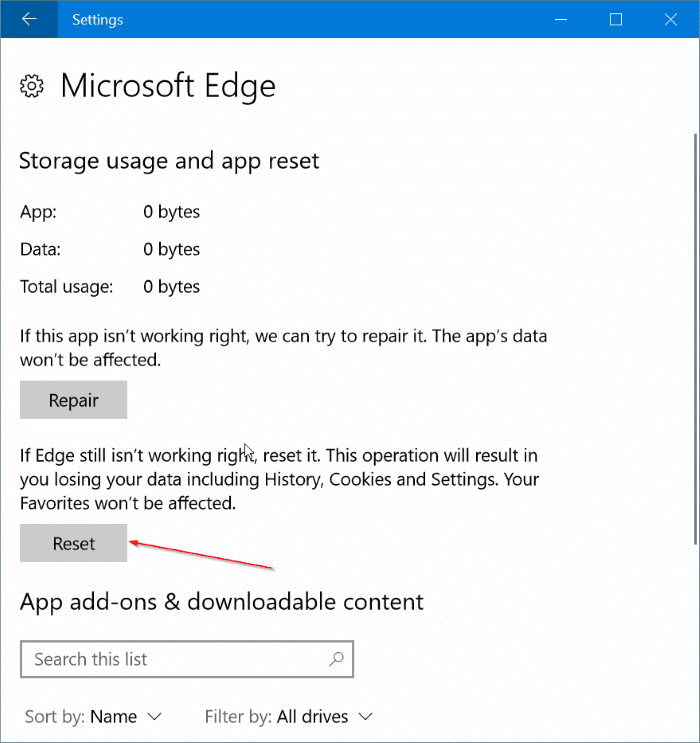Click the Reset button
Image resolution: width=700 pixels, height=743 pixels.
click(73, 543)
